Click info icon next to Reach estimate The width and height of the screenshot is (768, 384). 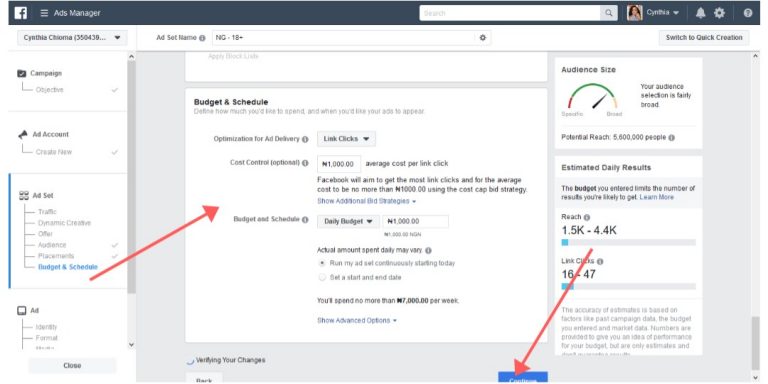587,217
